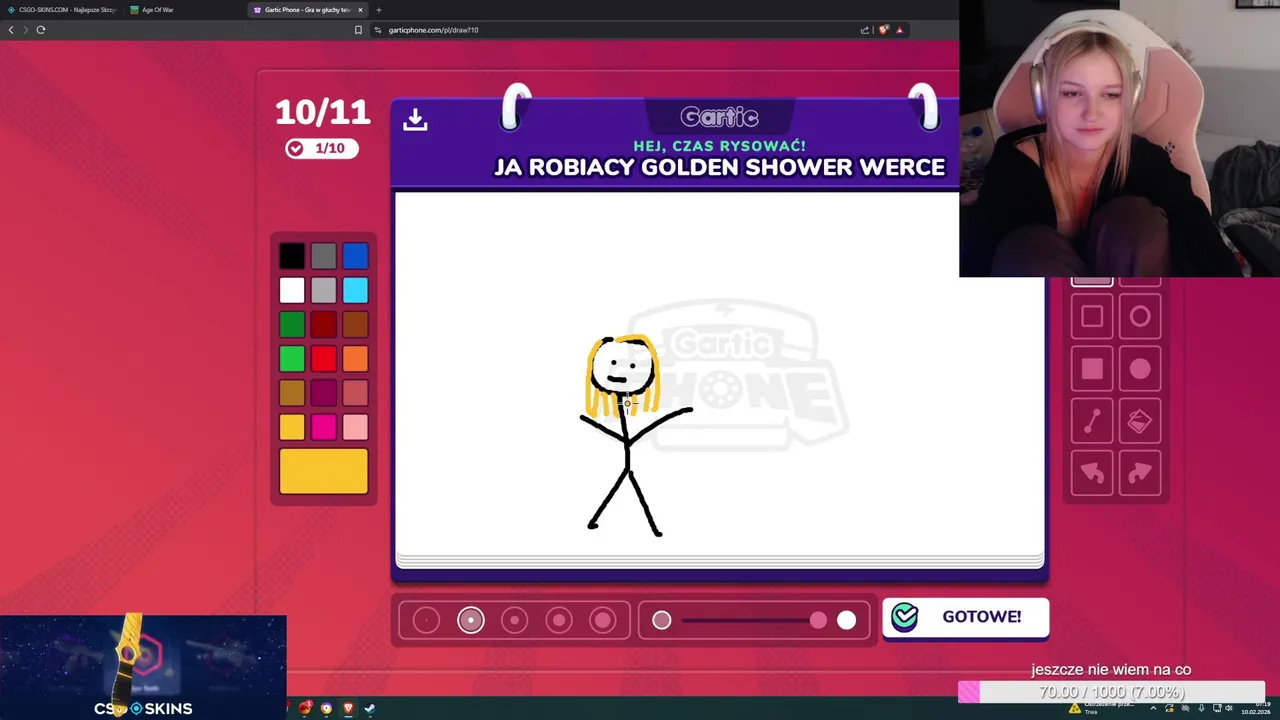Pick the cyan color swatch
The width and height of the screenshot is (1280, 720).
point(355,290)
